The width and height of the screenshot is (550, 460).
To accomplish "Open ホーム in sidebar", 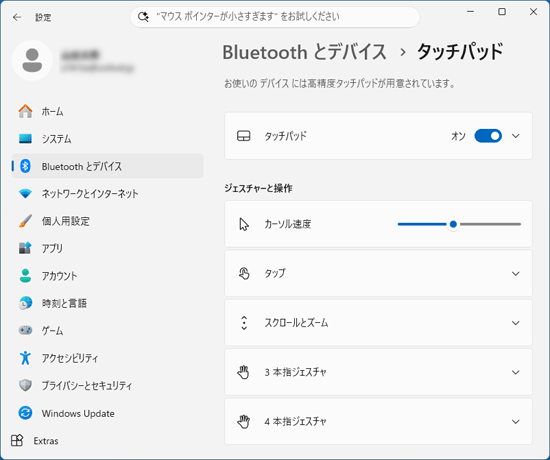I will coord(108,111).
